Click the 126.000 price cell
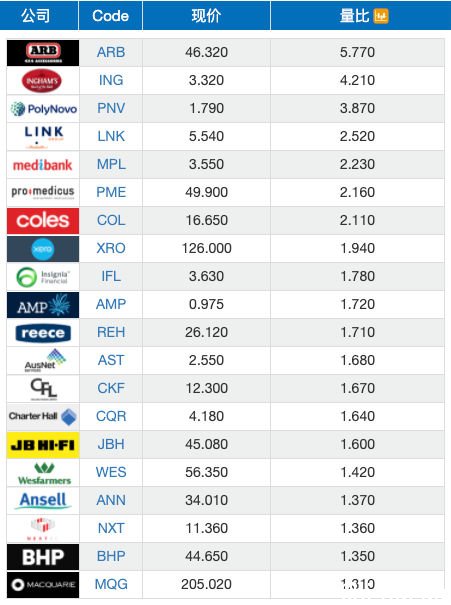451x605 pixels. point(206,248)
